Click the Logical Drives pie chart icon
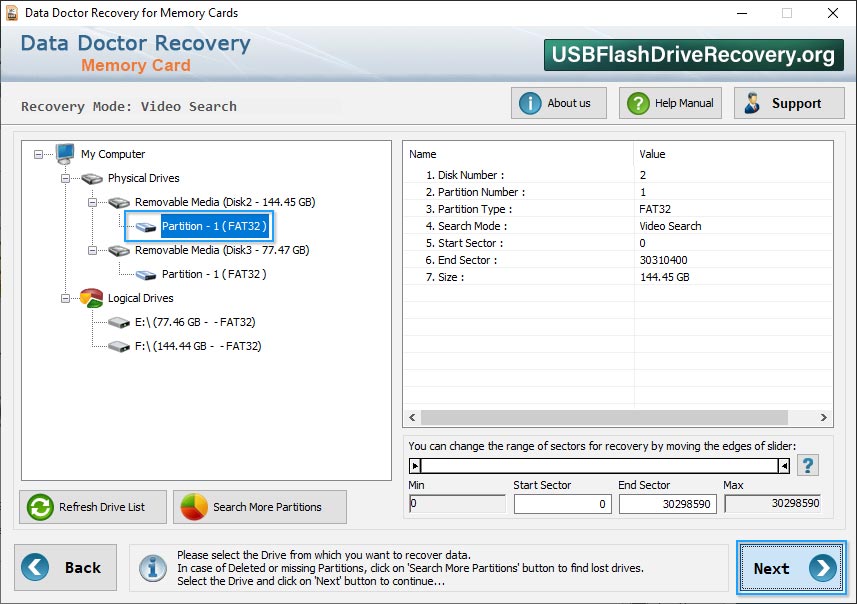 point(91,298)
